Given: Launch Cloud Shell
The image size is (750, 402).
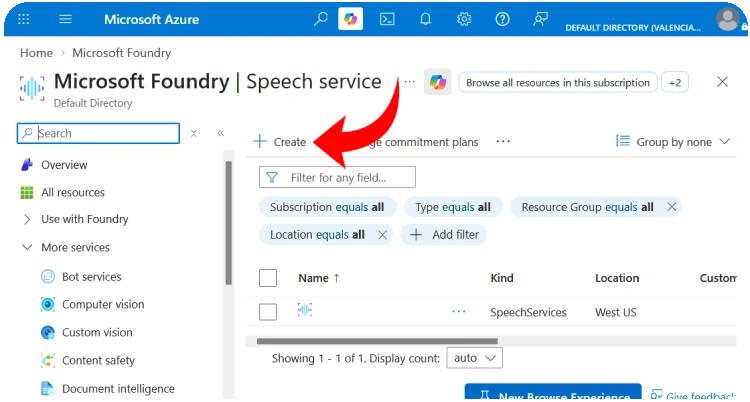Looking at the screenshot, I should (x=387, y=19).
